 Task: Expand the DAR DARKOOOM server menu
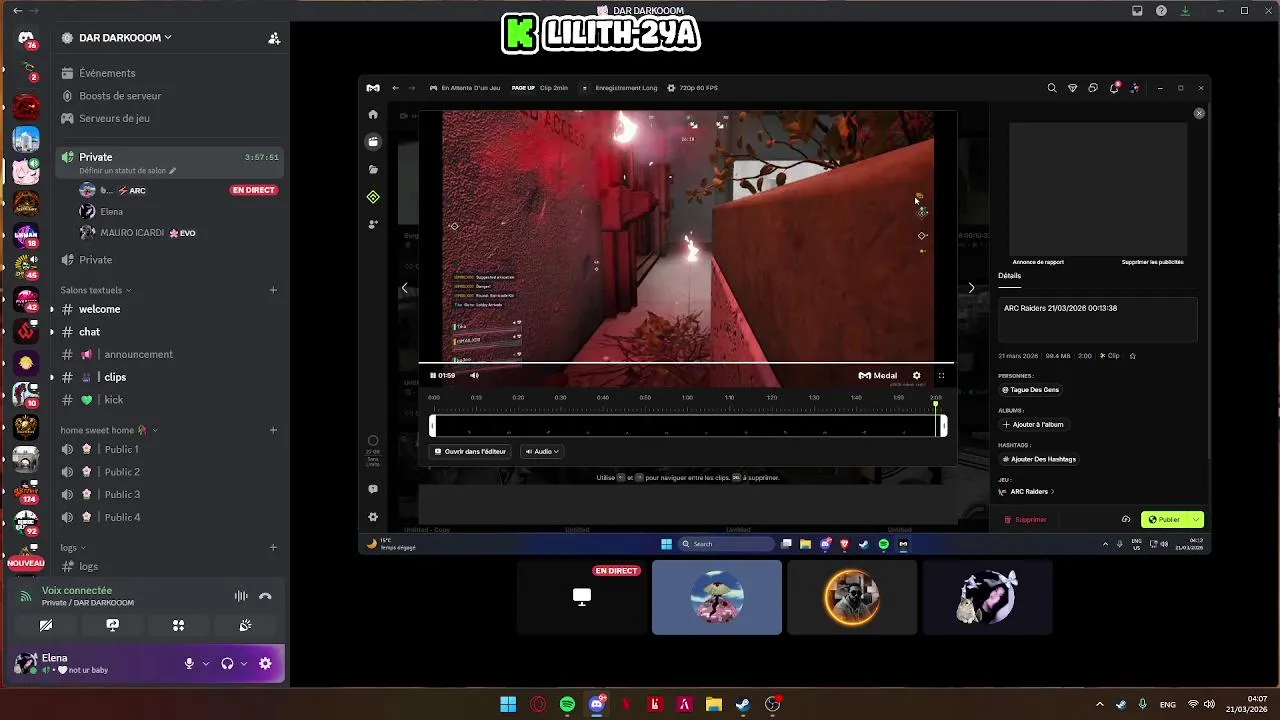click(125, 38)
